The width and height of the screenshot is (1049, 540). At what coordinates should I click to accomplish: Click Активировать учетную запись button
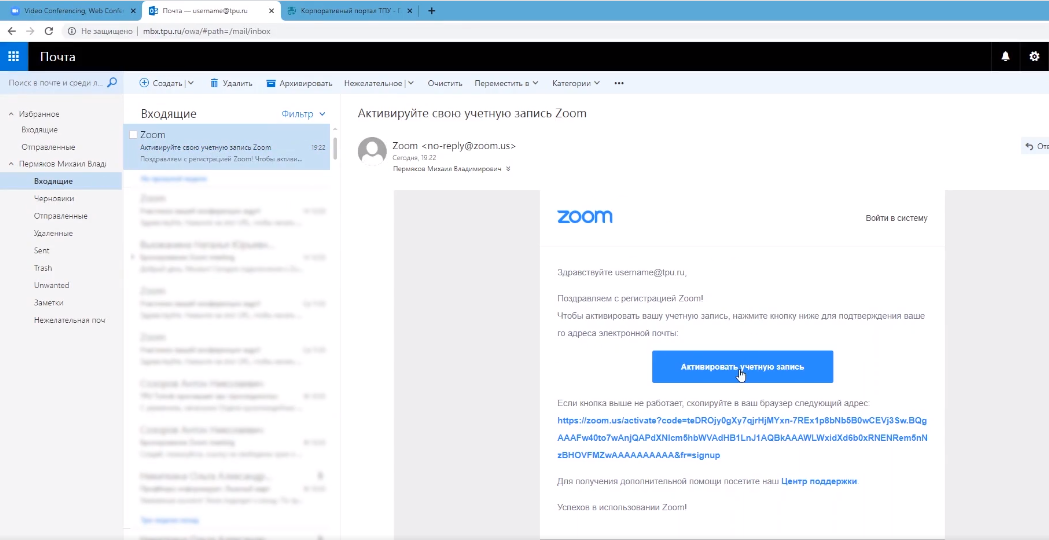[x=742, y=367]
